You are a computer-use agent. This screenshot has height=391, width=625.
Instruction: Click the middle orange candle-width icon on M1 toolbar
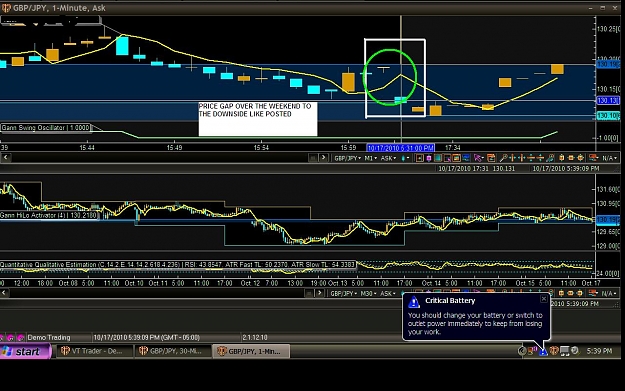(x=571, y=158)
